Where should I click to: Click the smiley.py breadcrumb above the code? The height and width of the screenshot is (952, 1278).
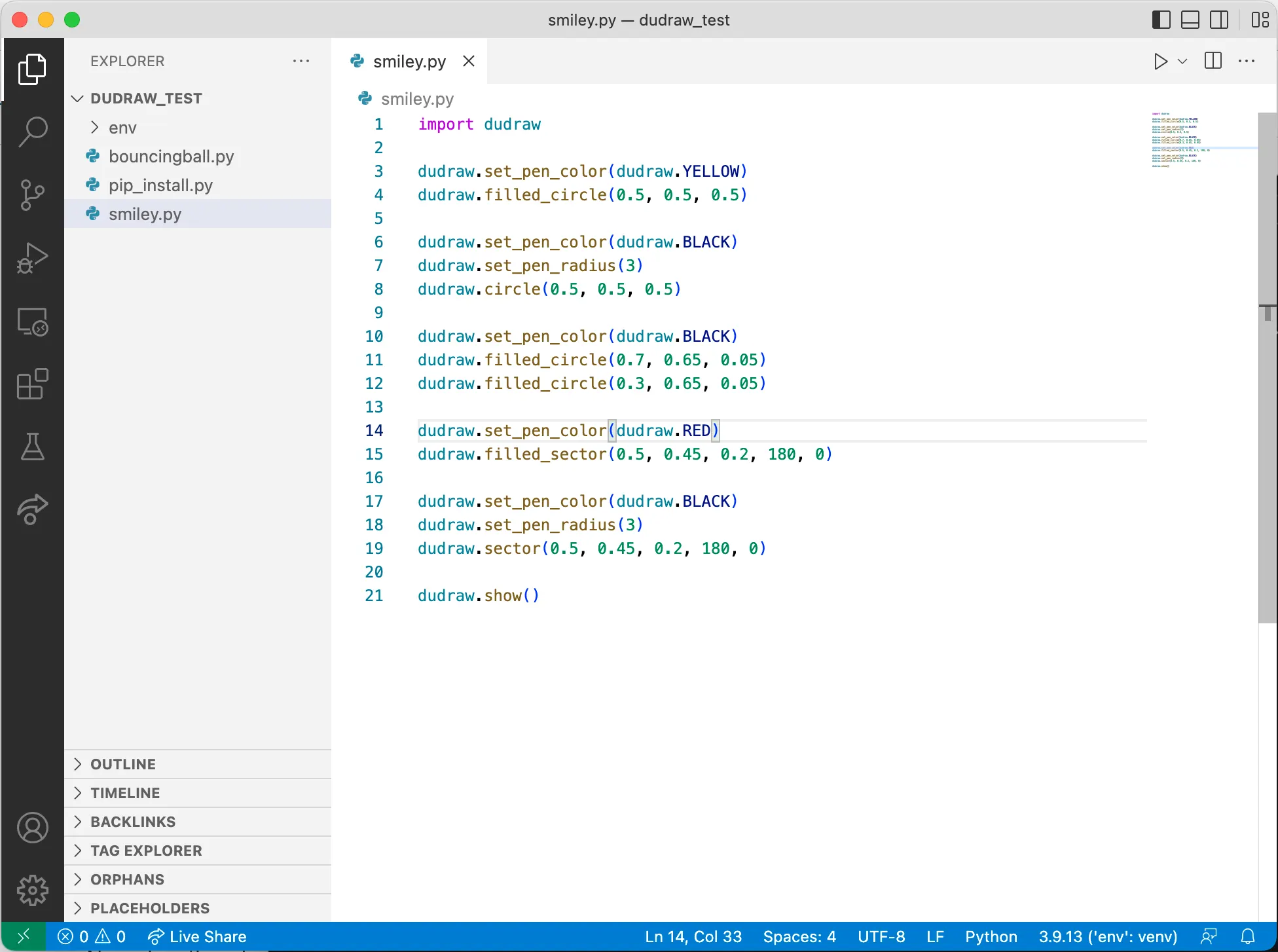click(x=417, y=98)
